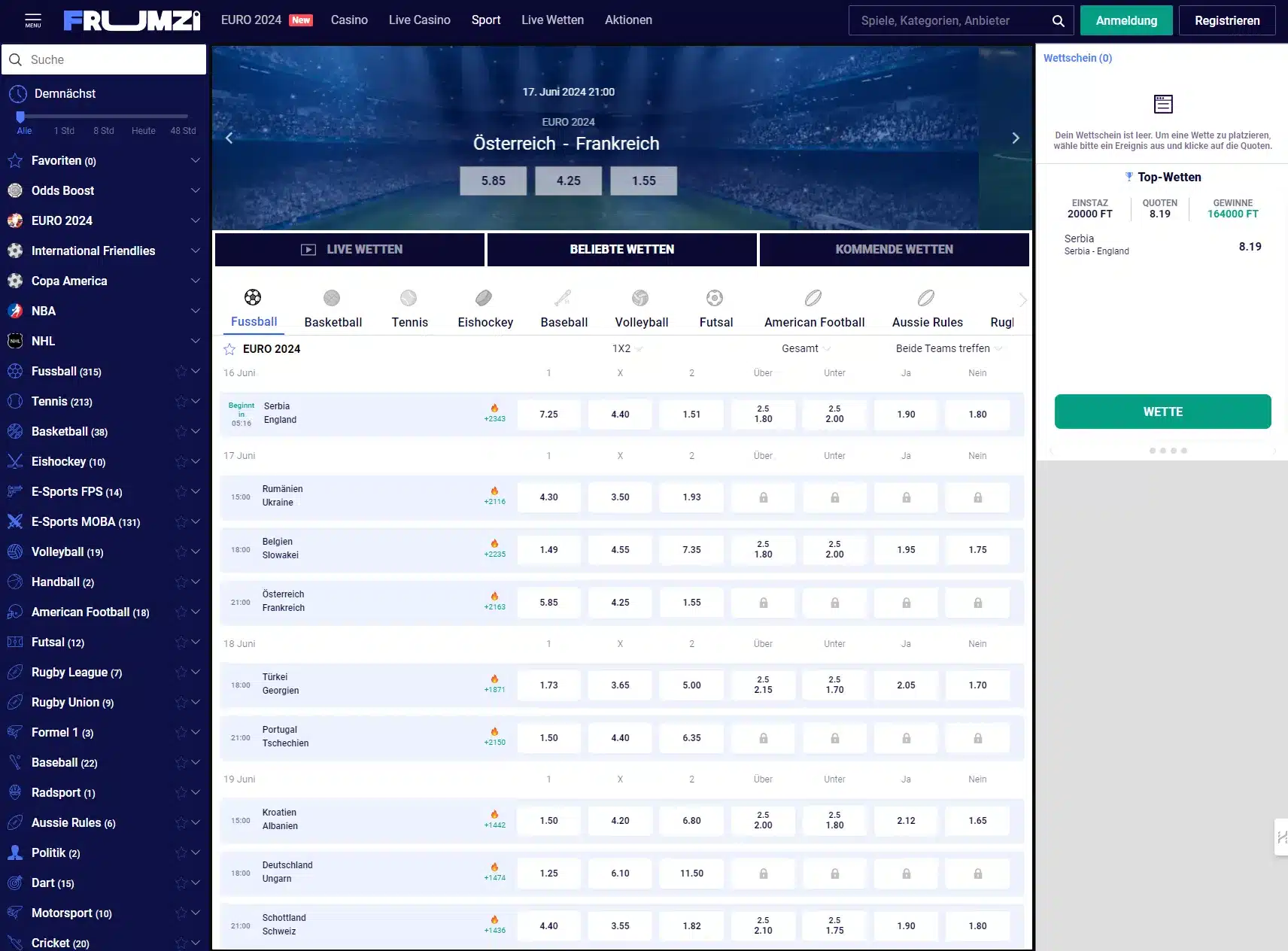Image resolution: width=1288 pixels, height=951 pixels.
Task: Open the Gesamt market dropdown
Action: click(806, 348)
